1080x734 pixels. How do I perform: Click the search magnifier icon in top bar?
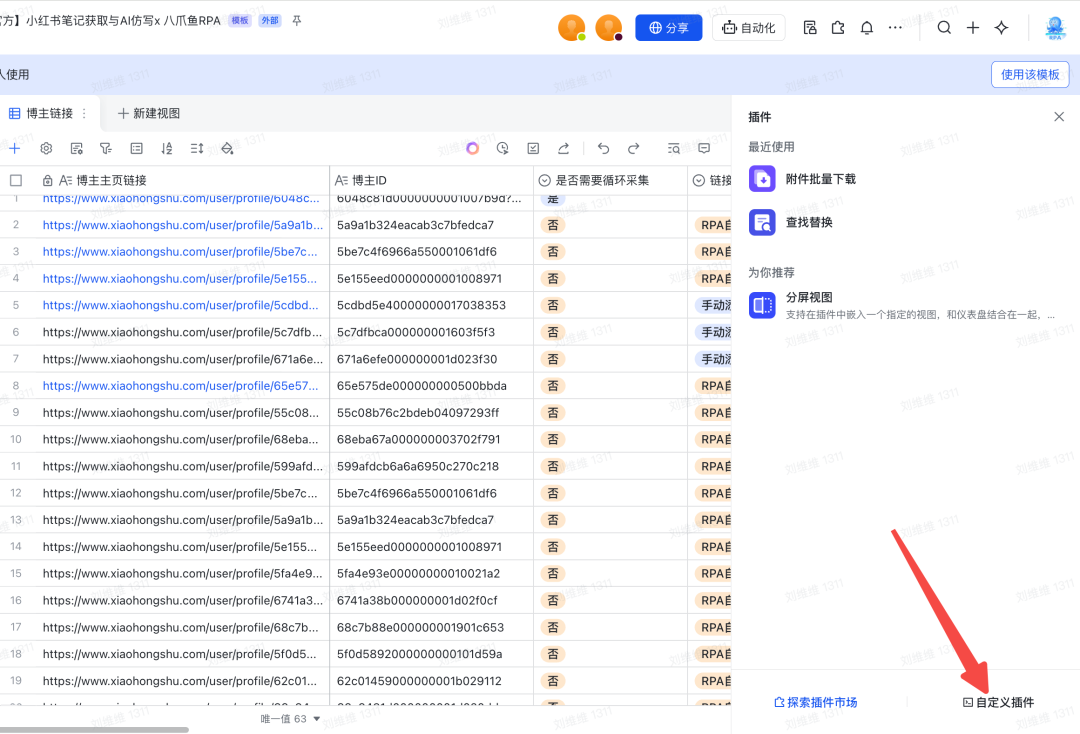(x=944, y=28)
